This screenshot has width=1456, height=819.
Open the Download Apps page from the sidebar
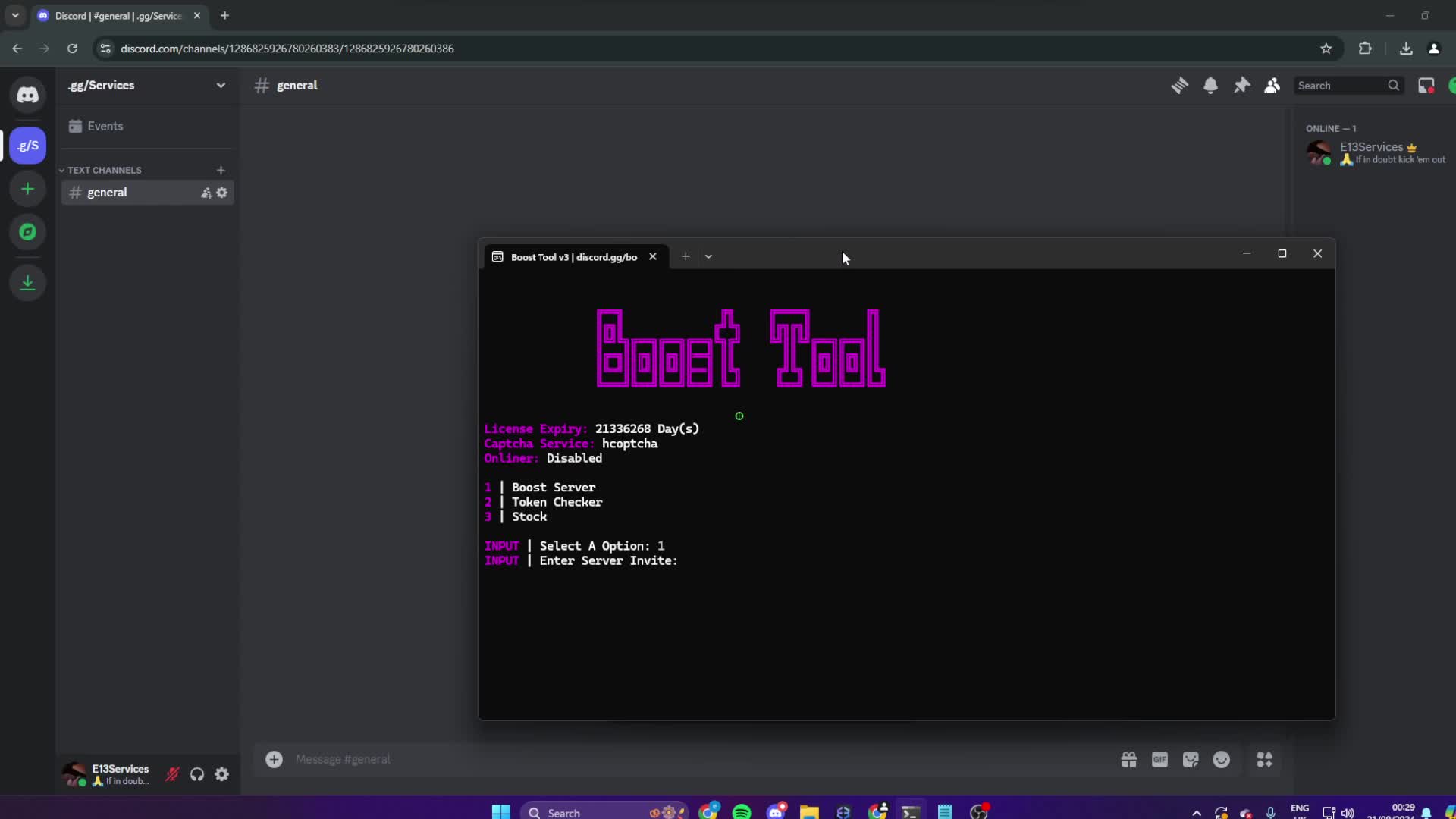pos(27,282)
